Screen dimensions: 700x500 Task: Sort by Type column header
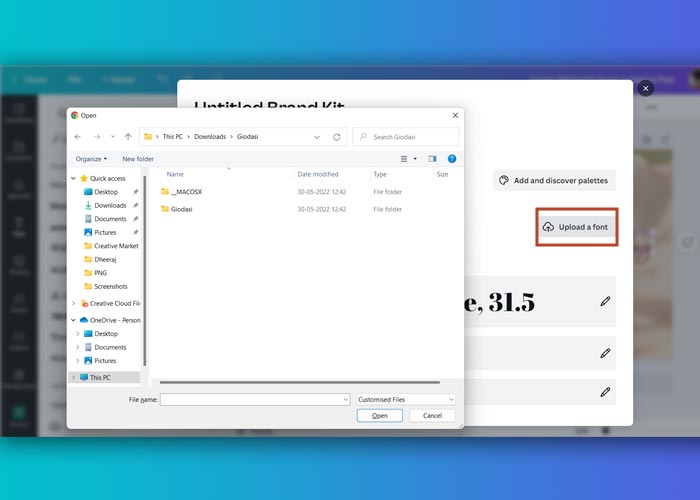tap(380, 174)
